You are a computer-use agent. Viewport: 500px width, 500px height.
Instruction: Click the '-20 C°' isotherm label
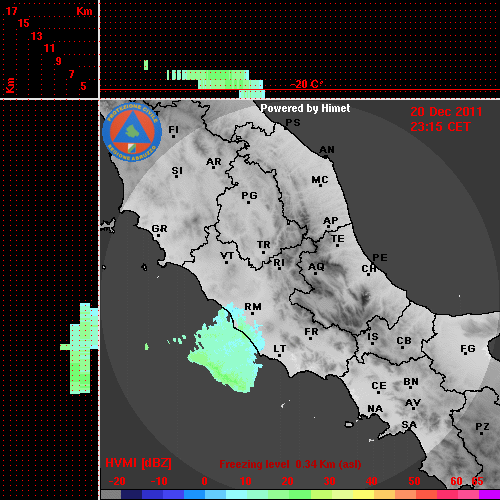(x=307, y=84)
